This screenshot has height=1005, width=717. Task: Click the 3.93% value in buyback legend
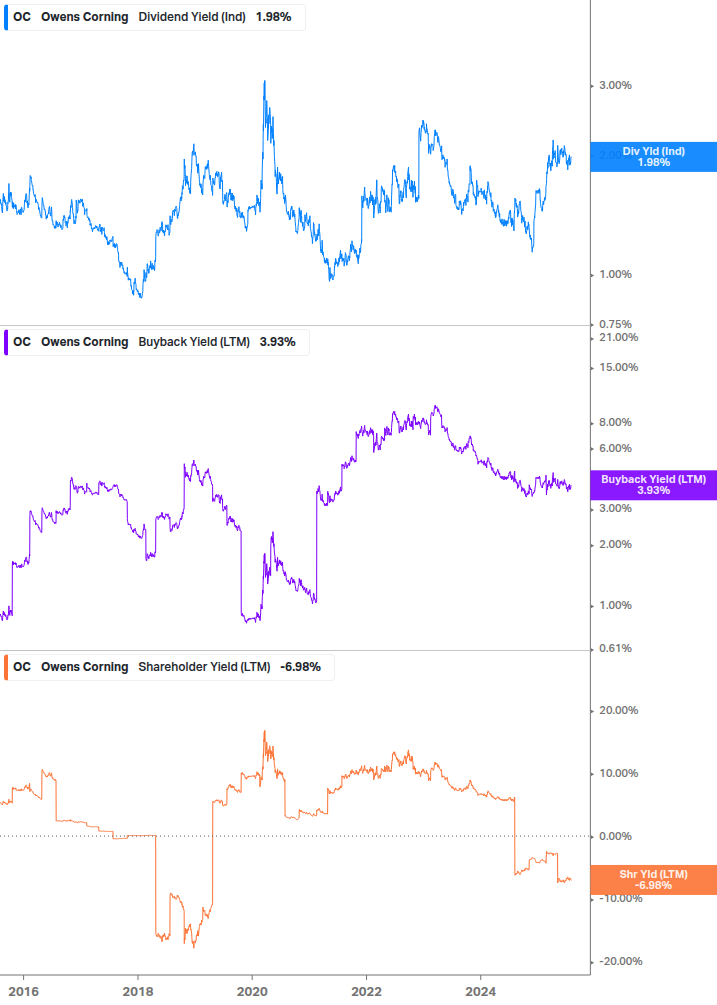[x=277, y=342]
